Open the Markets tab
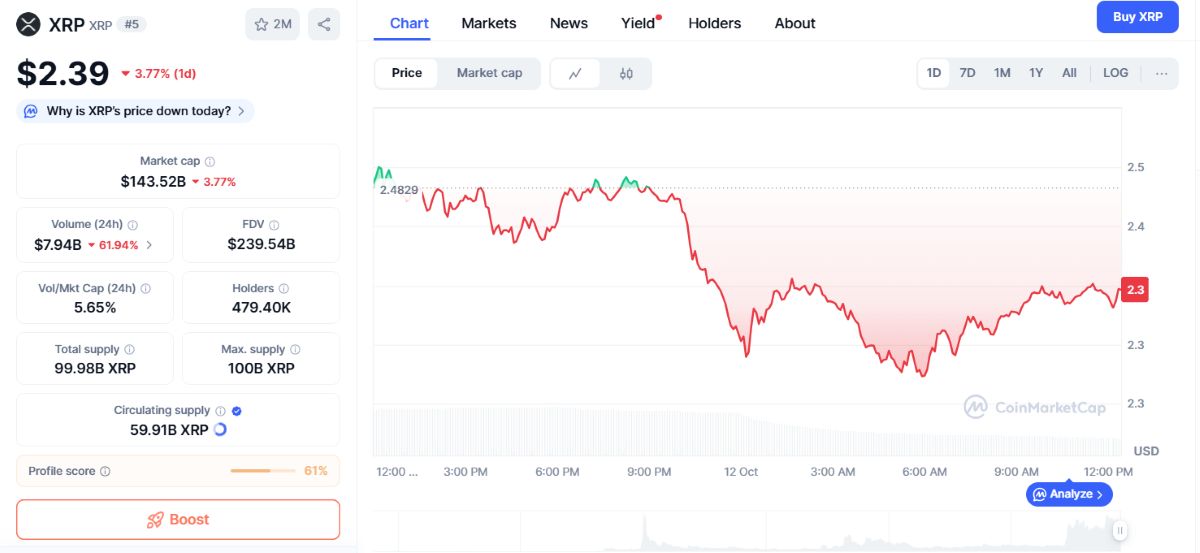The image size is (1200, 553). (489, 23)
